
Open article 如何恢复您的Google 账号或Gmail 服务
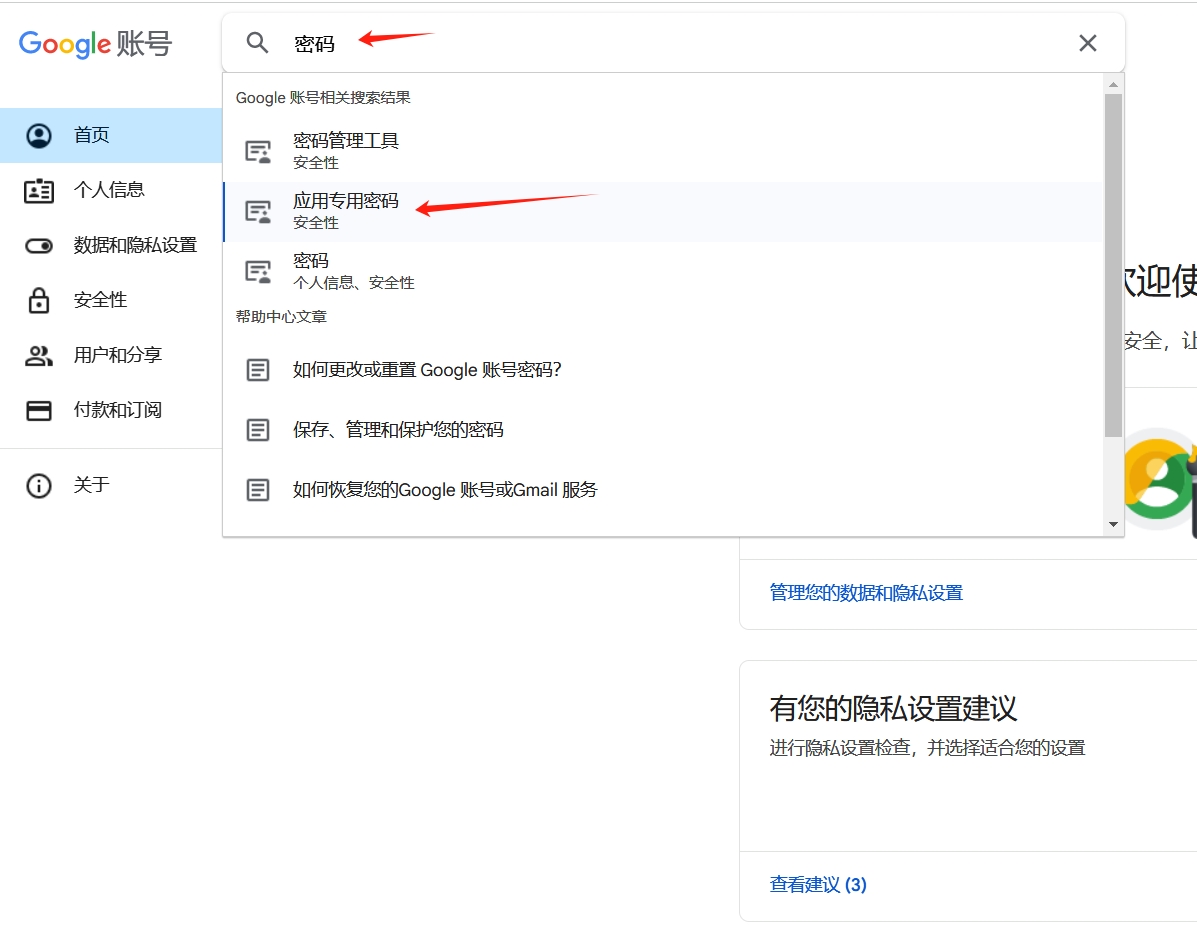pyautogui.click(x=663, y=490)
